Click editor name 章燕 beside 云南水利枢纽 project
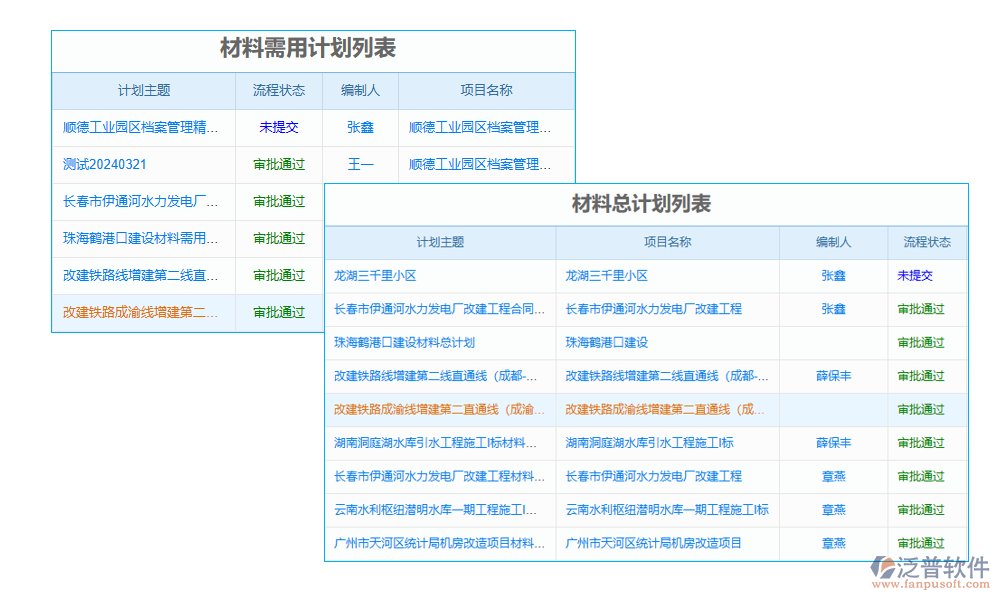Viewport: 1000px width, 600px height. click(832, 510)
